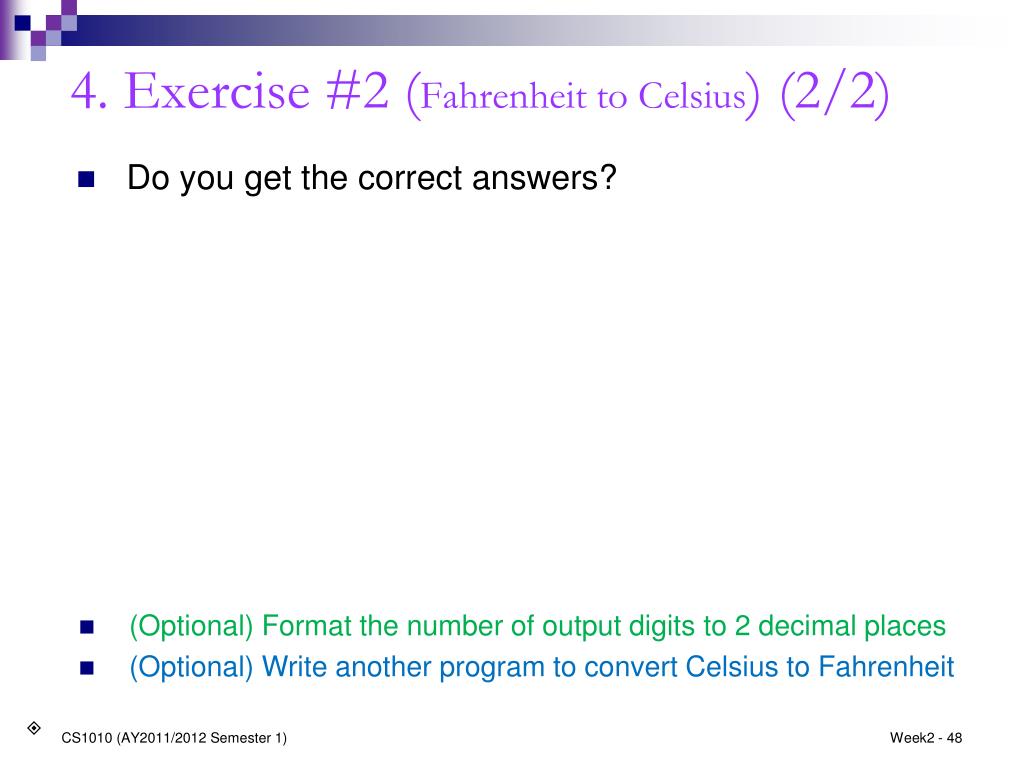Screen dimensions: 1024x768
Task: Select the "4. Exercise #2" slide title
Action: coord(230,91)
